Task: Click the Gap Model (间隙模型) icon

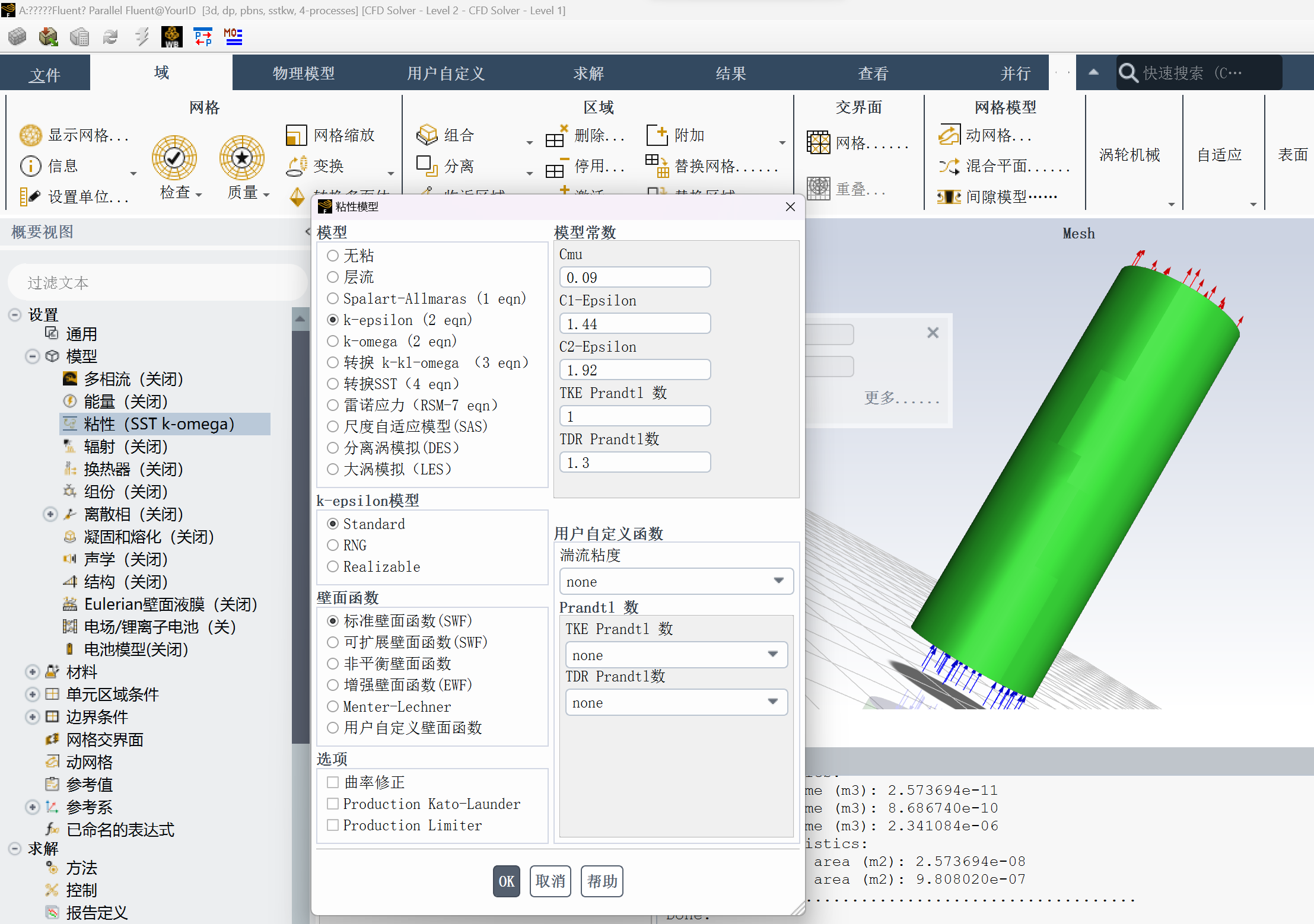Action: (x=949, y=196)
